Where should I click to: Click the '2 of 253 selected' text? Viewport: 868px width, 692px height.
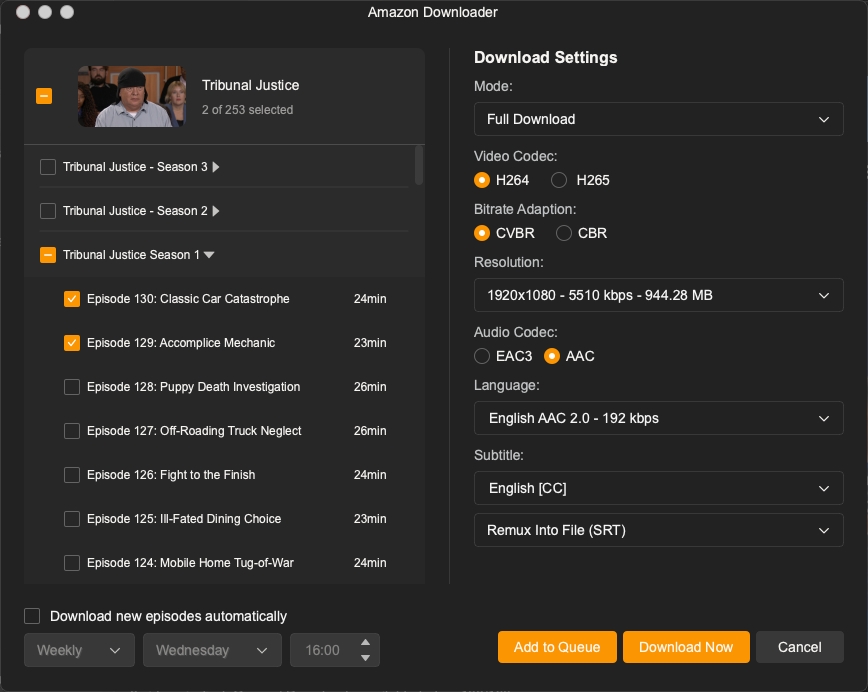pos(247,110)
